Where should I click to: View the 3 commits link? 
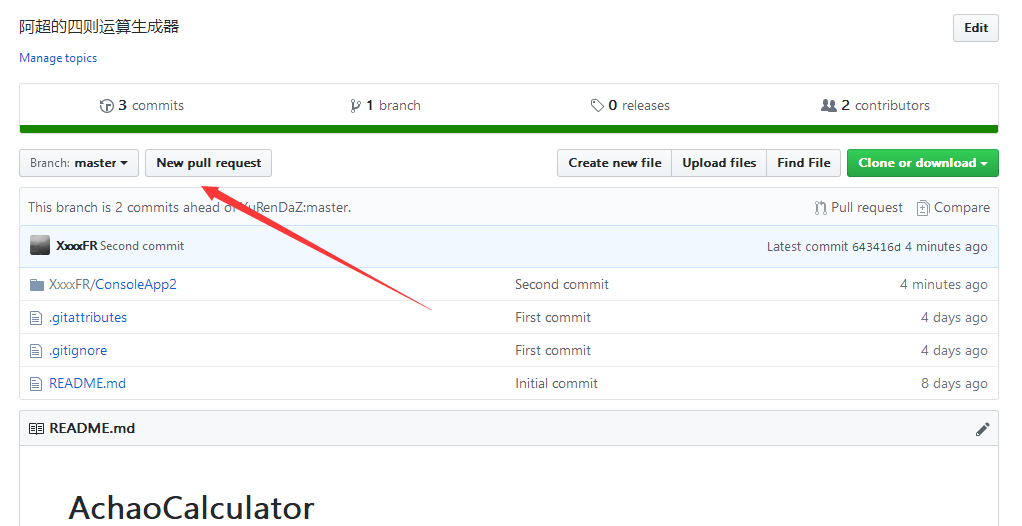(x=141, y=106)
